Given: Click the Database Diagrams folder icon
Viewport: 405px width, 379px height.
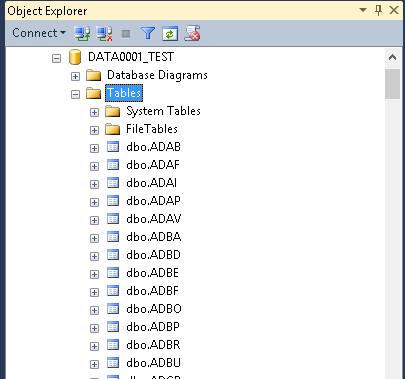Looking at the screenshot, I should pos(93,75).
